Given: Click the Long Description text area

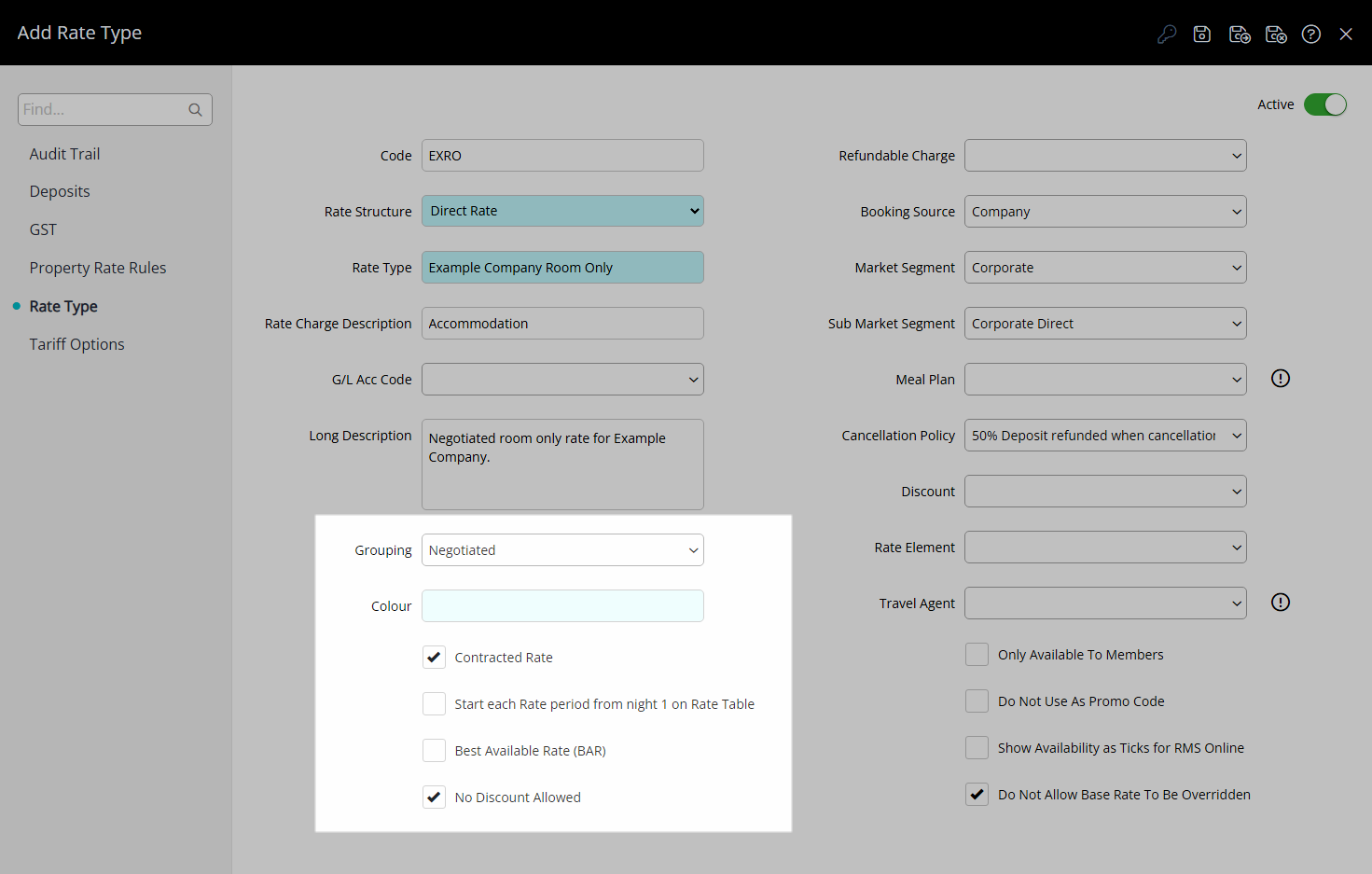Looking at the screenshot, I should pos(562,465).
